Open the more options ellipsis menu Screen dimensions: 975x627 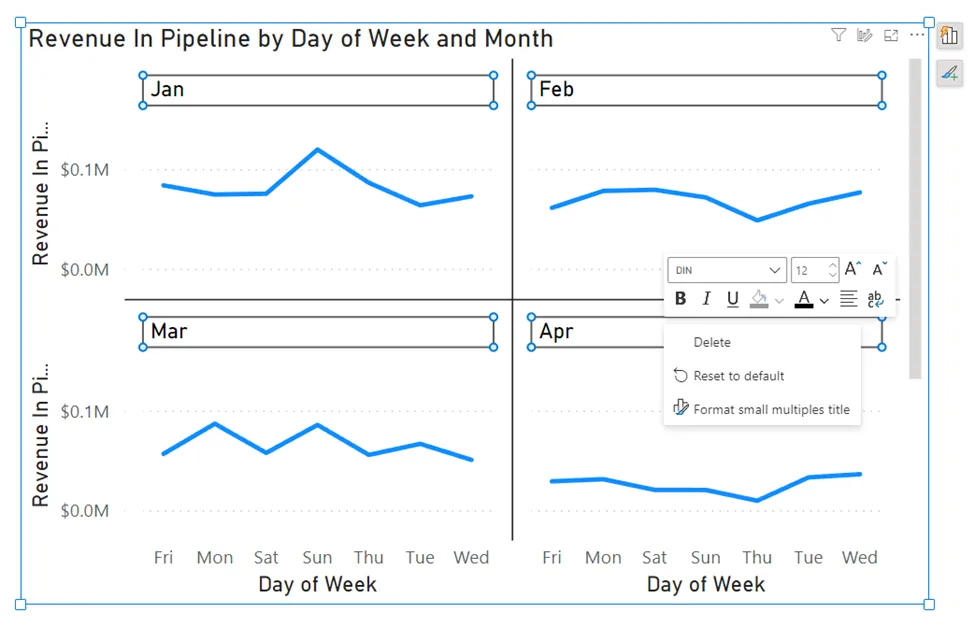[917, 35]
